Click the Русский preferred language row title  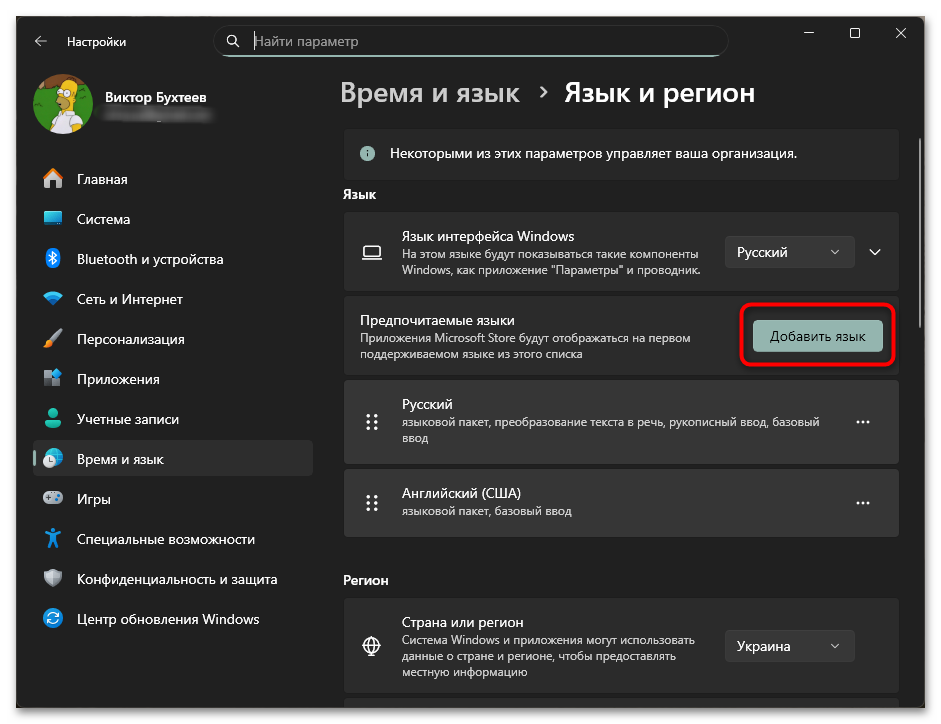(x=427, y=404)
